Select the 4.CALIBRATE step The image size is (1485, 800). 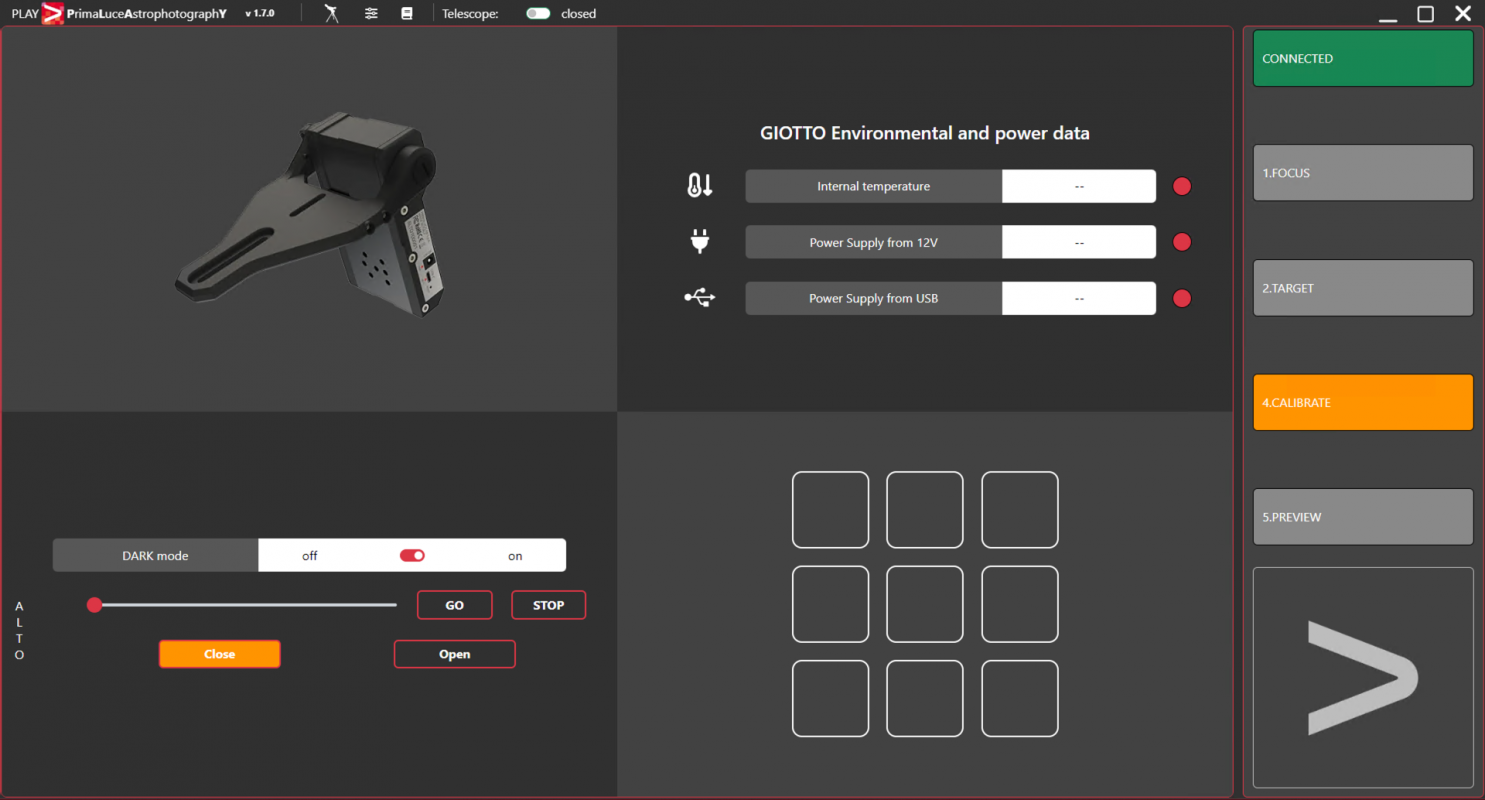tap(1363, 402)
